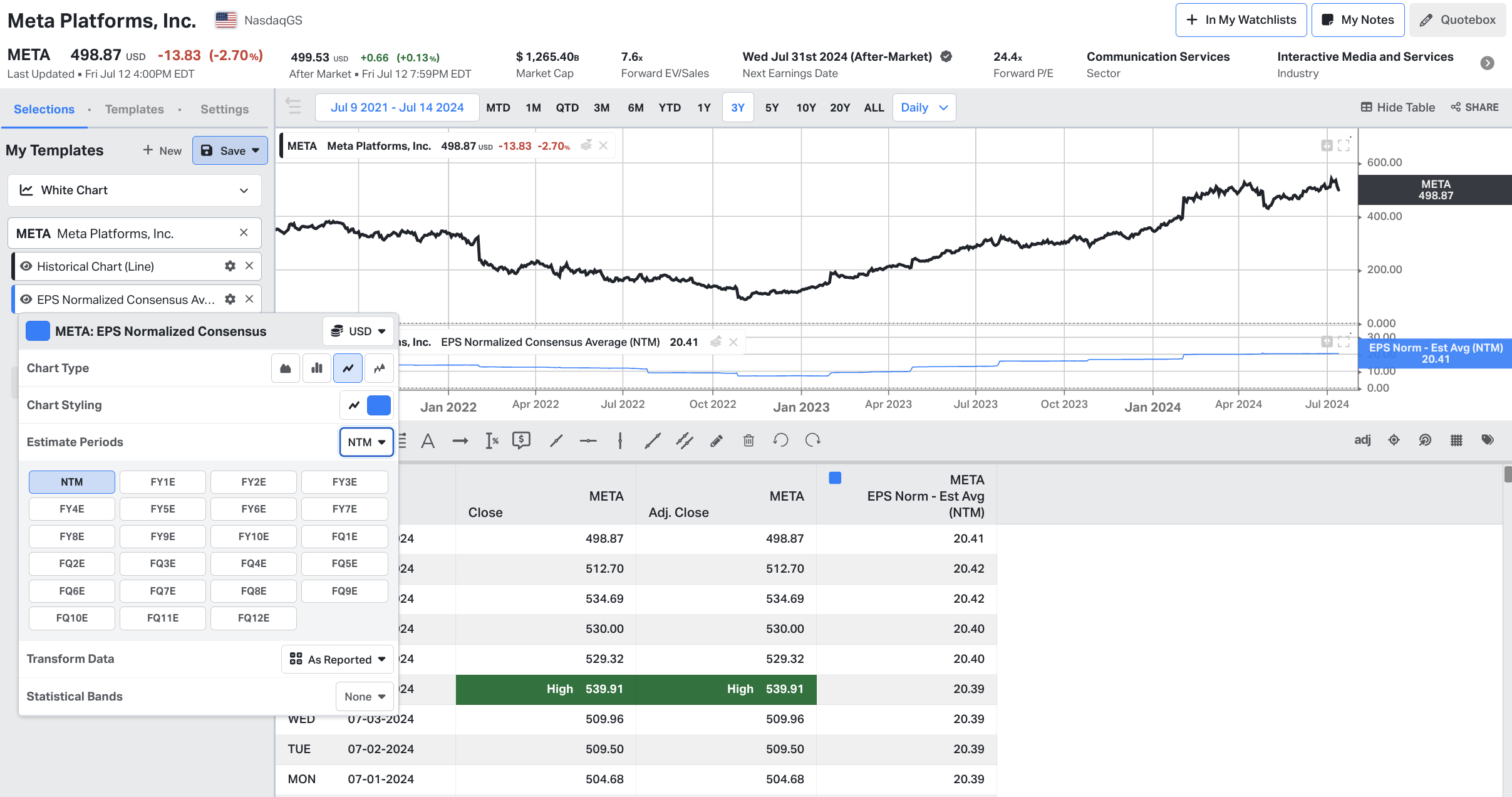Open My Notes
This screenshot has width=1512, height=797.
click(1358, 20)
